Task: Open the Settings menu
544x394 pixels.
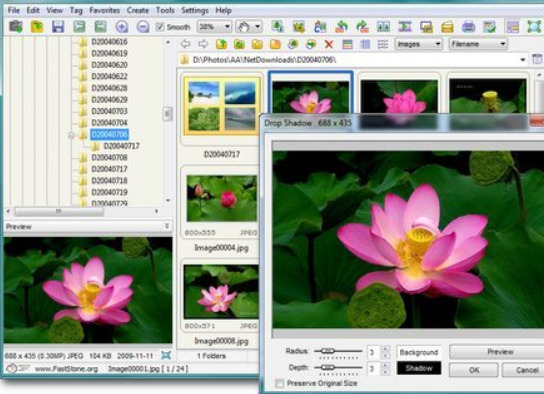Action: (195, 10)
